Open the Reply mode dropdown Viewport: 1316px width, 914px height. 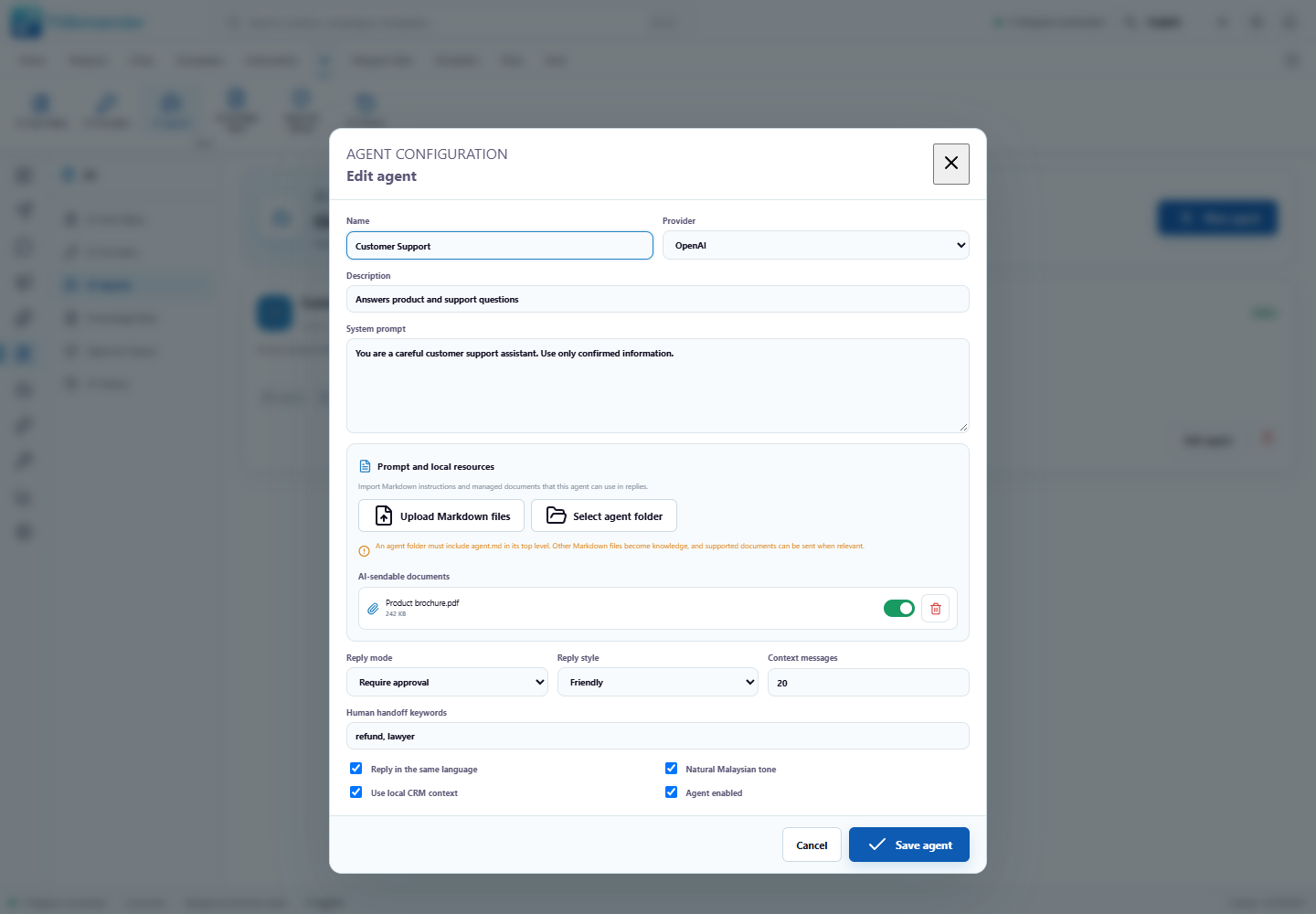[x=447, y=682]
